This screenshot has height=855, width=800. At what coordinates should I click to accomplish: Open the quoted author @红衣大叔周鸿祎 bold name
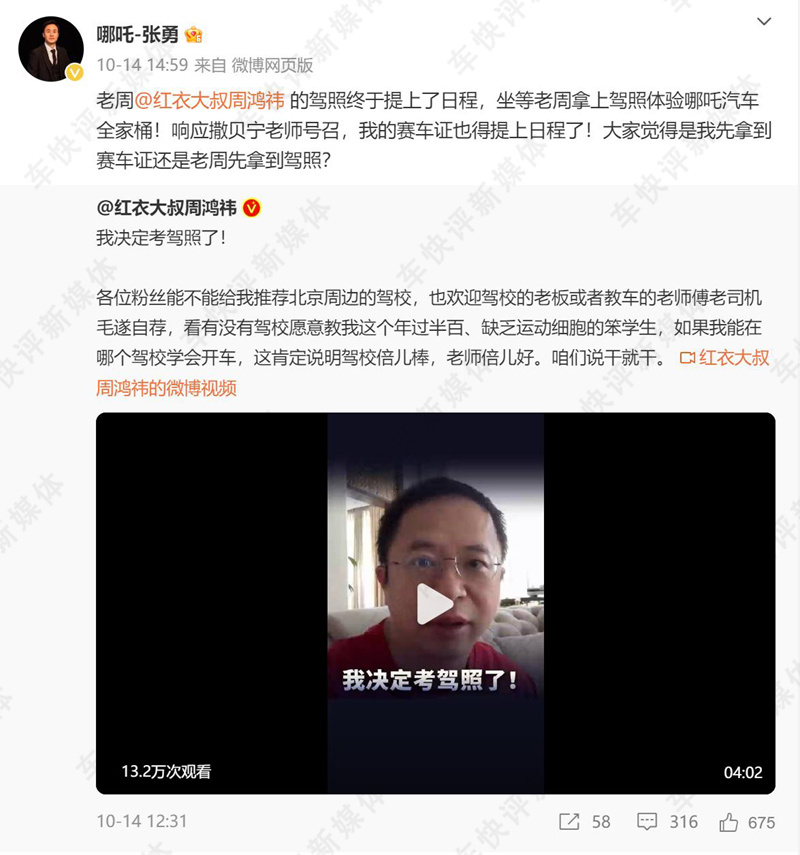[166, 208]
